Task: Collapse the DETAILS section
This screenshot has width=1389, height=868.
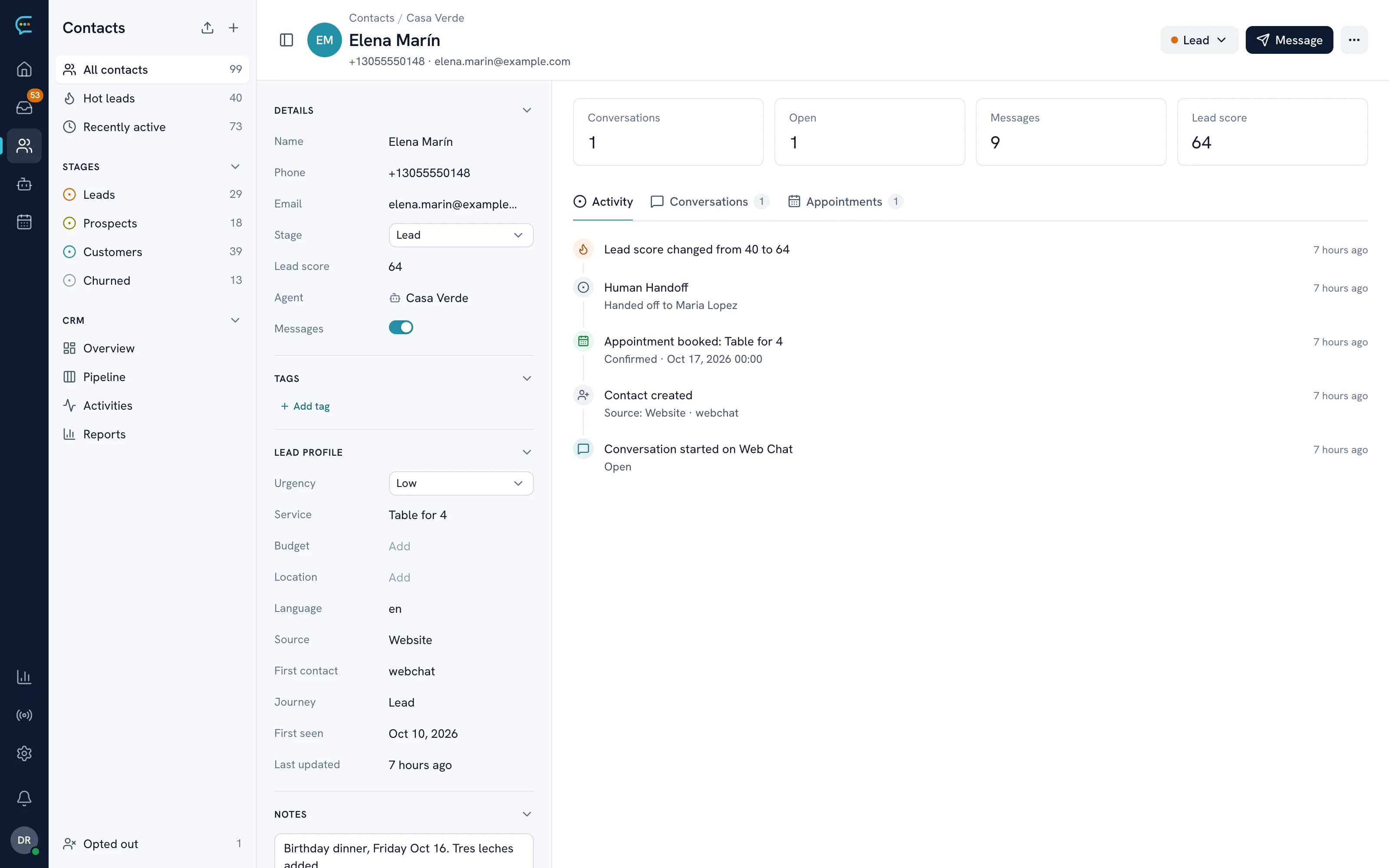Action: pos(527,110)
